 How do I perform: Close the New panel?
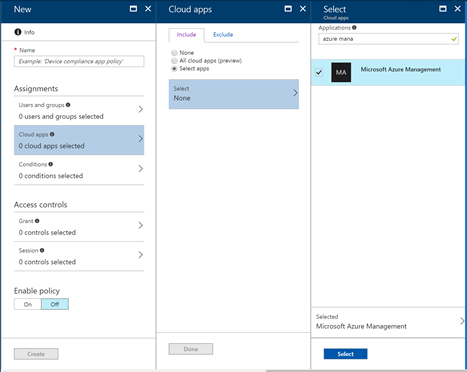tap(148, 9)
